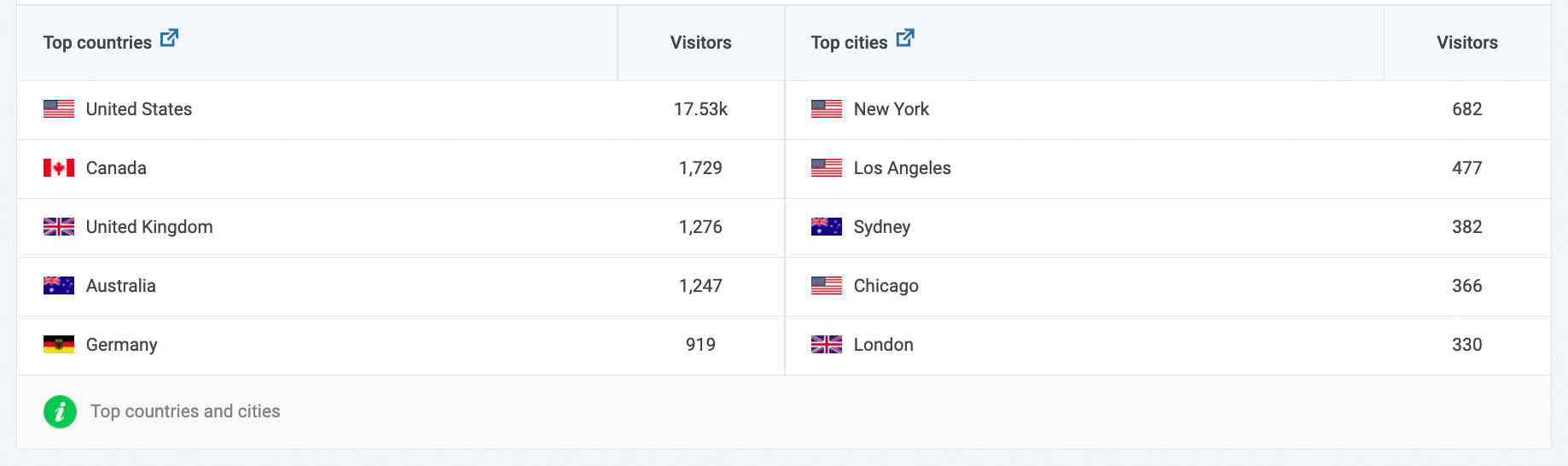This screenshot has height=466, width=1568.
Task: Click the 17.53k visitors value
Action: (700, 109)
